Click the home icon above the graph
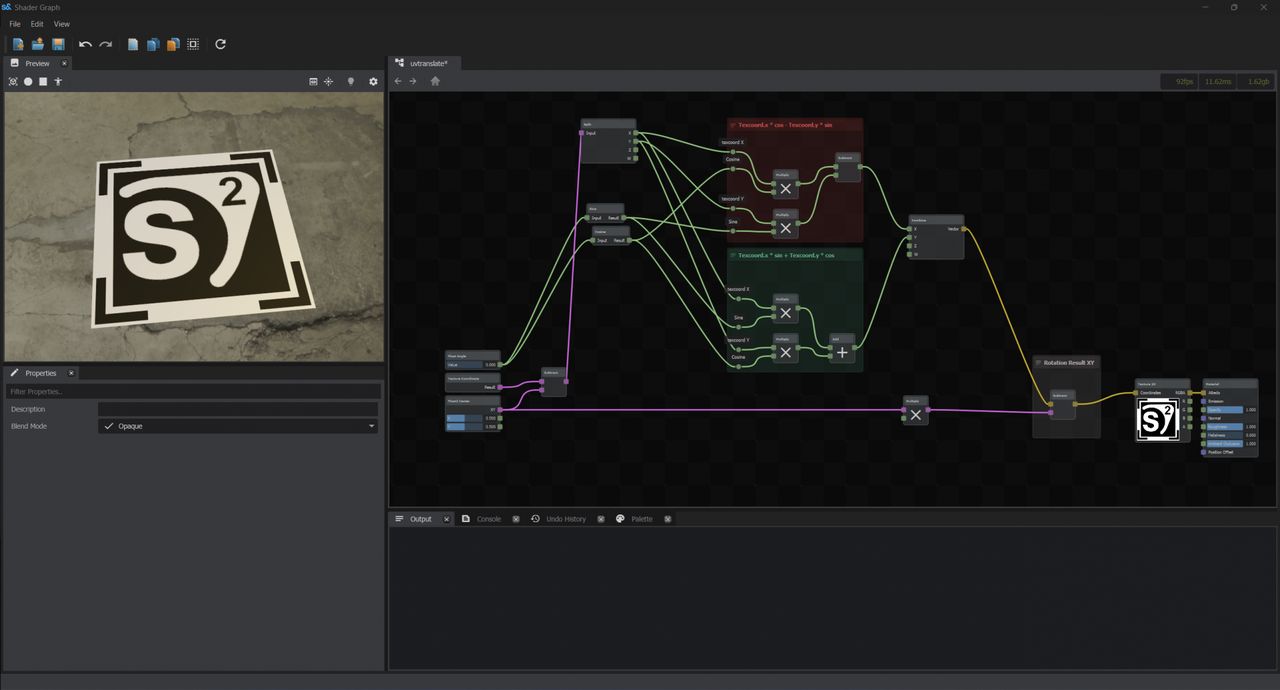The width and height of the screenshot is (1280, 690). [435, 81]
